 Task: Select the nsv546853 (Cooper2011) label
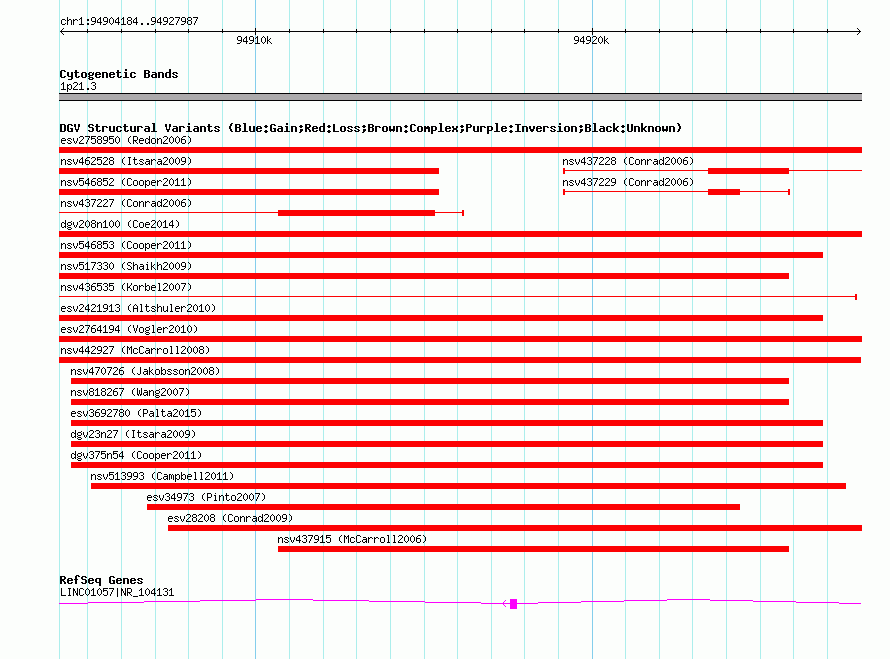coord(126,245)
